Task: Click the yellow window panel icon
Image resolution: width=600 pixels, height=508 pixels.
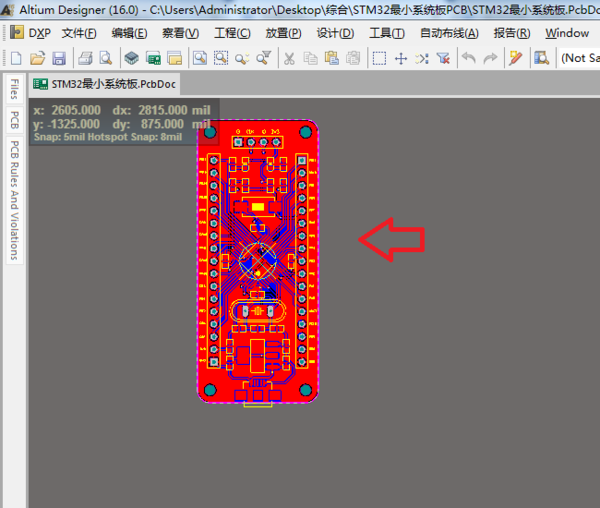Action: pyautogui.click(x=175, y=59)
